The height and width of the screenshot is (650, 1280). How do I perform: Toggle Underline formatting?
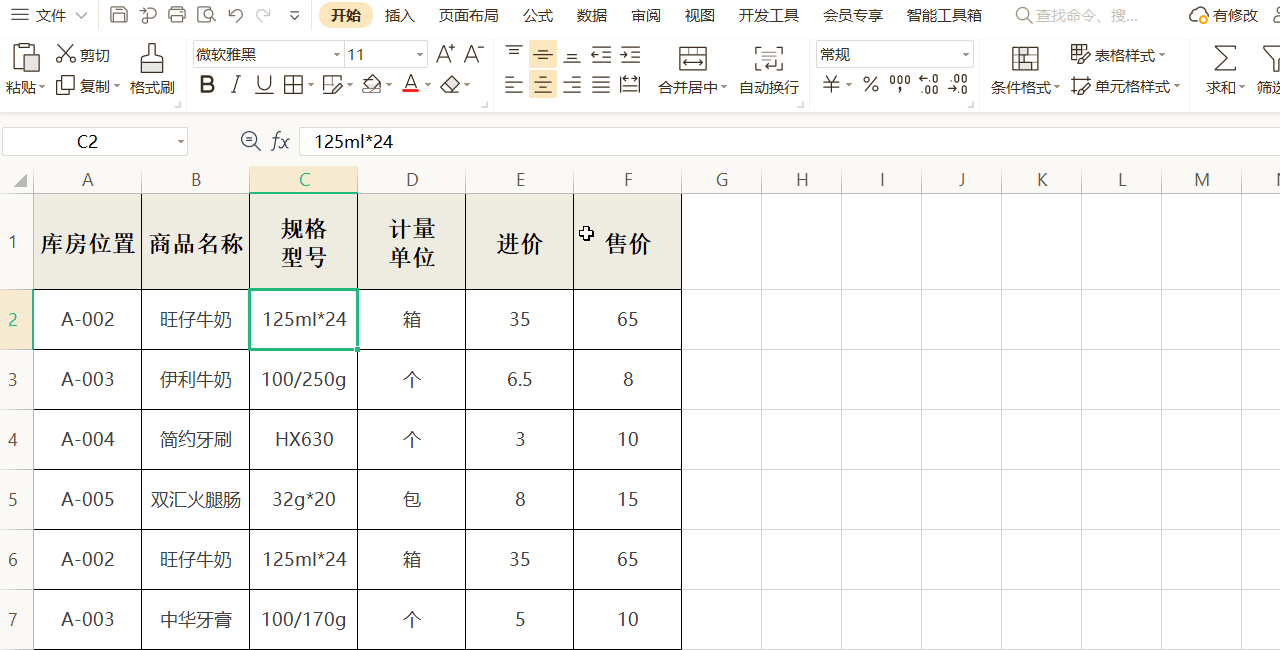[x=264, y=85]
